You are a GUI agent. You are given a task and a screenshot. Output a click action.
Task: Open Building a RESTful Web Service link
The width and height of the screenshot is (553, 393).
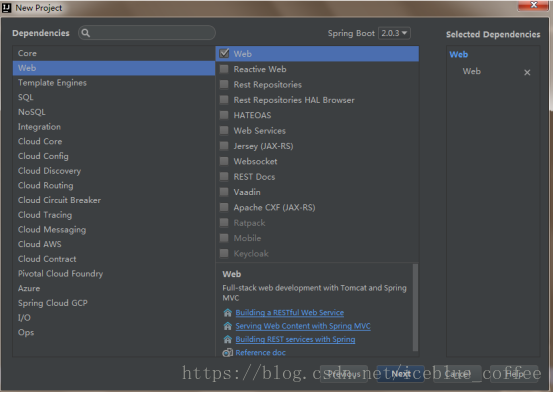point(290,313)
